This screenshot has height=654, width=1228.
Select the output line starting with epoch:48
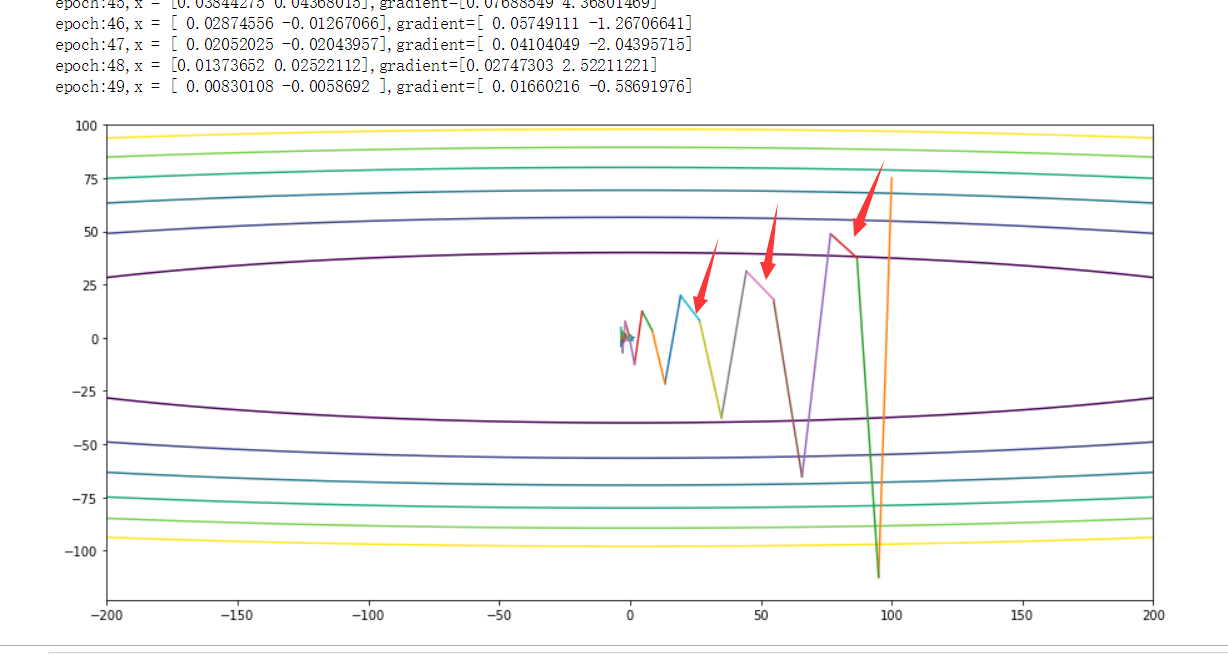[357, 66]
